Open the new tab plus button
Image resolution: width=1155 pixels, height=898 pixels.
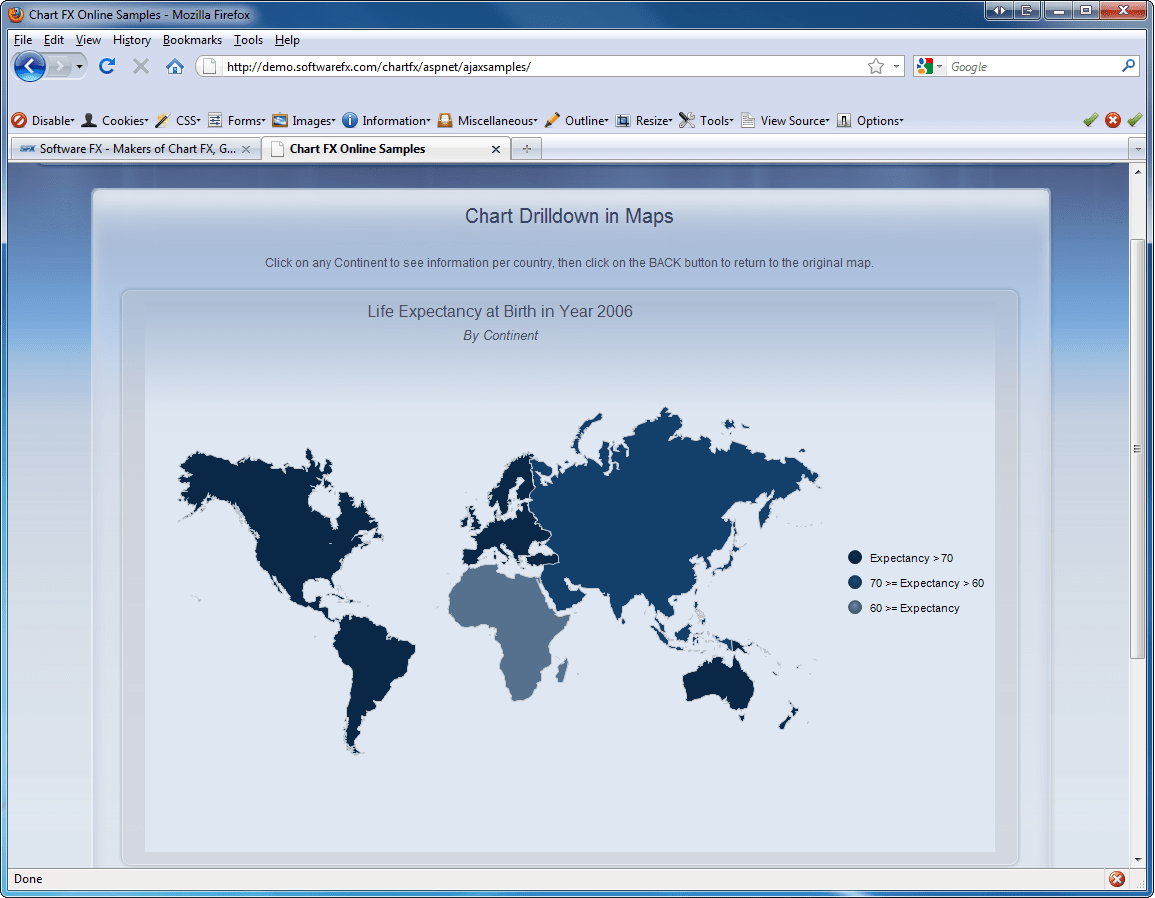pos(526,149)
